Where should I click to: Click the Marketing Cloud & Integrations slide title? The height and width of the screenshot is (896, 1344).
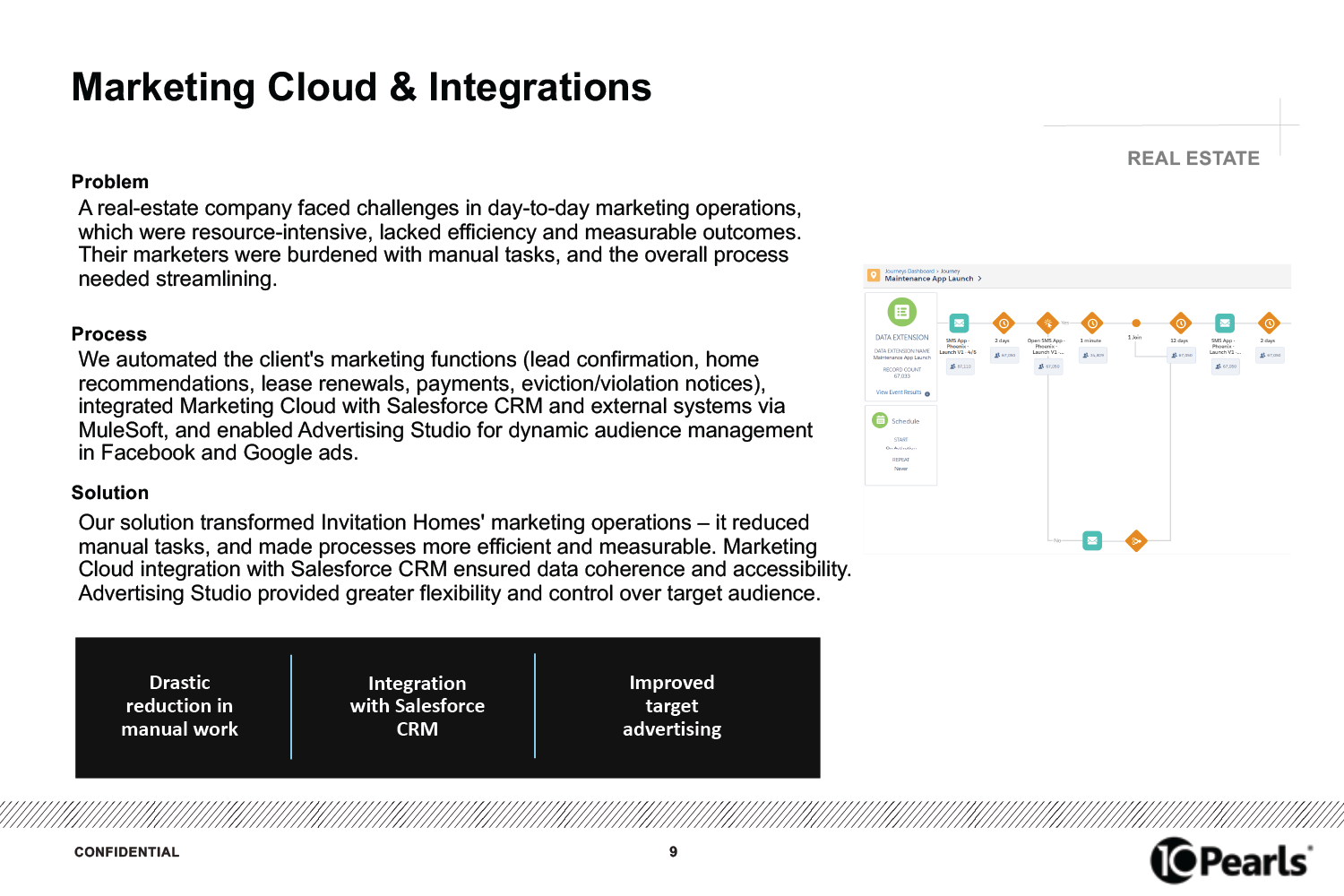point(361,87)
